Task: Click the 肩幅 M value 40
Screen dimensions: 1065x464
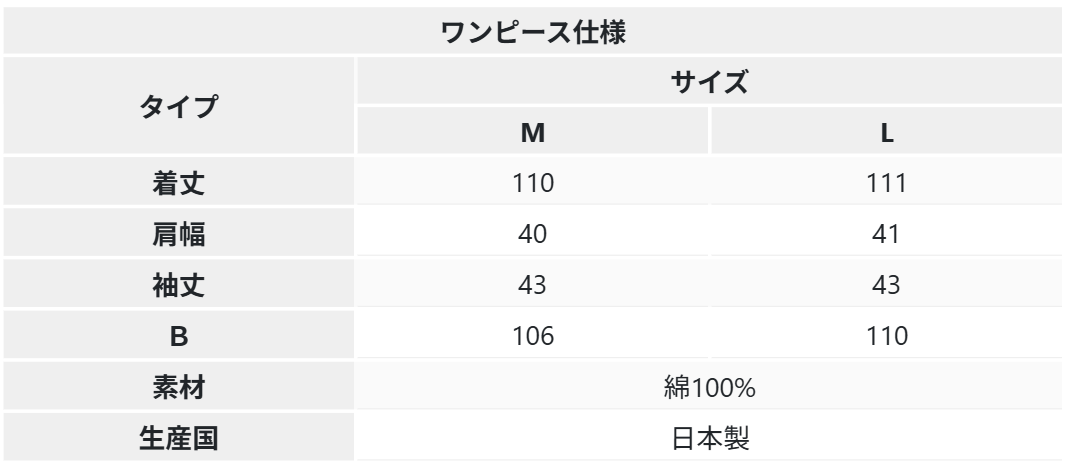Action: tap(532, 234)
